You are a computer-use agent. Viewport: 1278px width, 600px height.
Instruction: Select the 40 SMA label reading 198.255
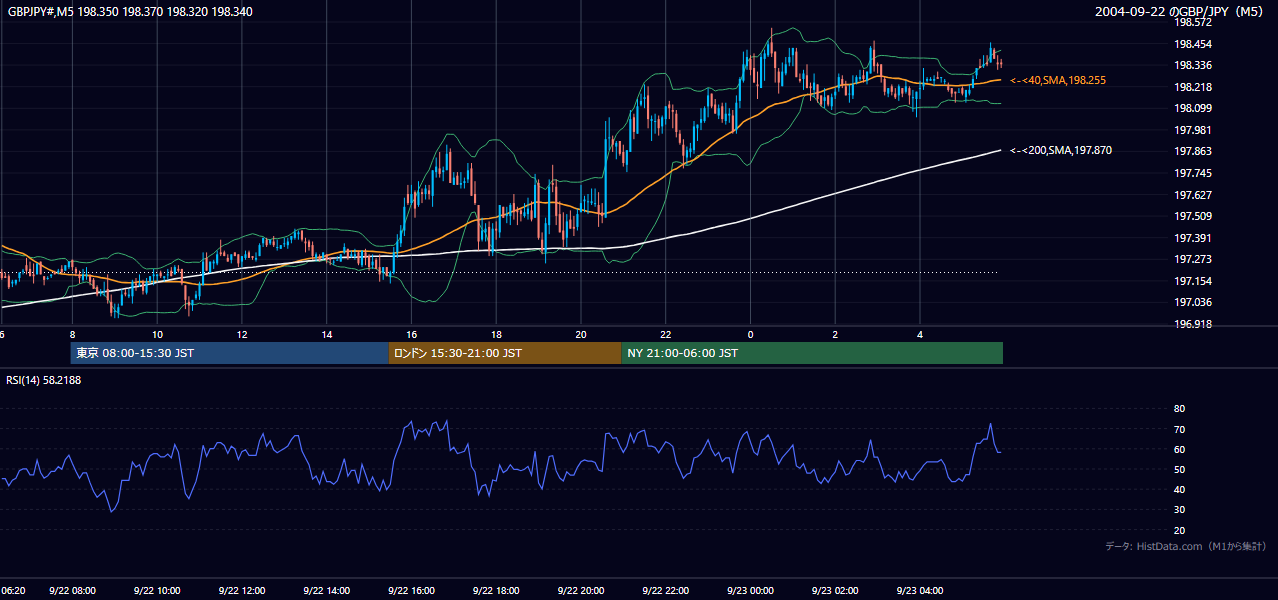[1058, 80]
